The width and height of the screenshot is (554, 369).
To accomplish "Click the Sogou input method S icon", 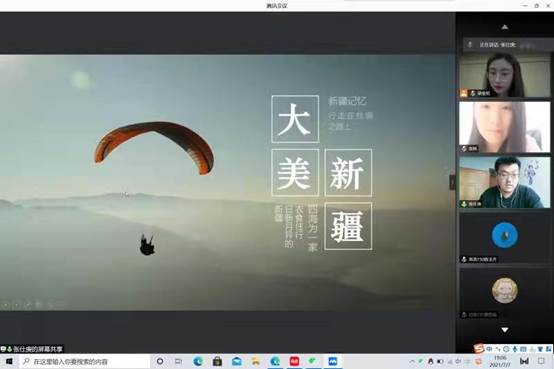I will [x=479, y=349].
